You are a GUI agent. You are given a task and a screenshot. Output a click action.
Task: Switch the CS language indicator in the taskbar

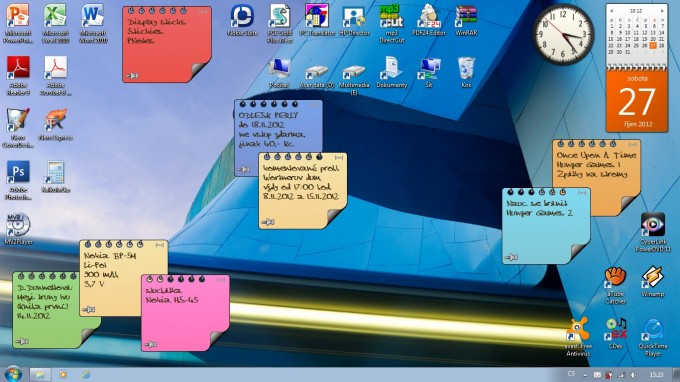point(571,374)
